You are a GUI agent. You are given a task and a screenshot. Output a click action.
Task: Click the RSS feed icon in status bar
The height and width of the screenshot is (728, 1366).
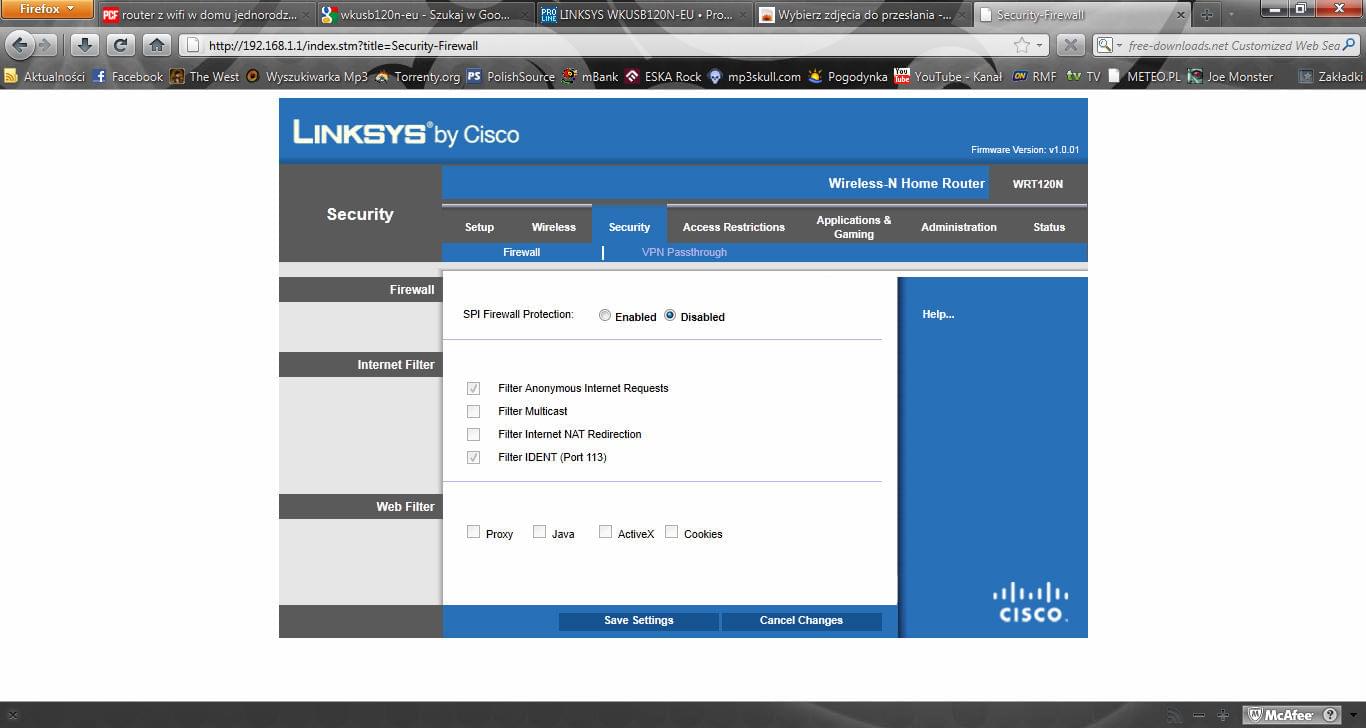[x=1175, y=716]
